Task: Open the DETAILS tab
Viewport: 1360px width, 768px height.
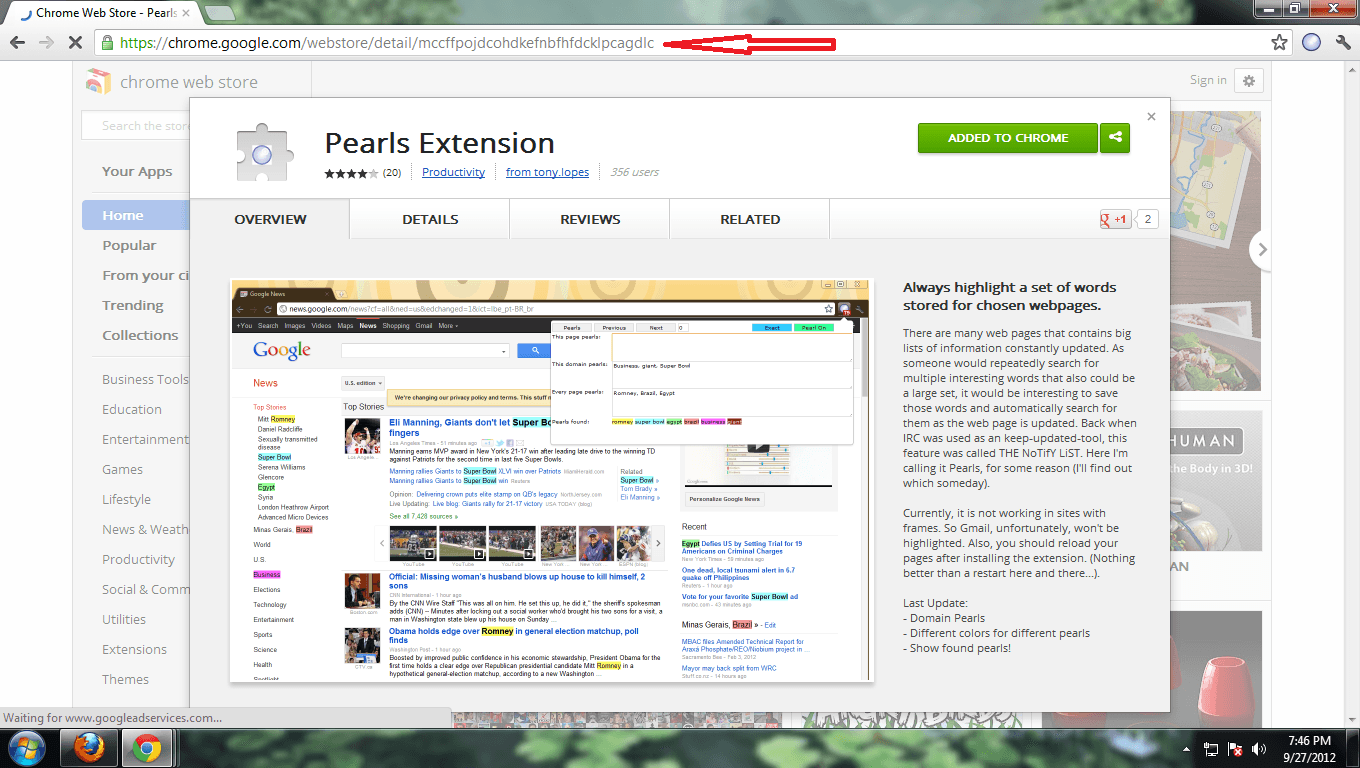Action: pyautogui.click(x=429, y=218)
